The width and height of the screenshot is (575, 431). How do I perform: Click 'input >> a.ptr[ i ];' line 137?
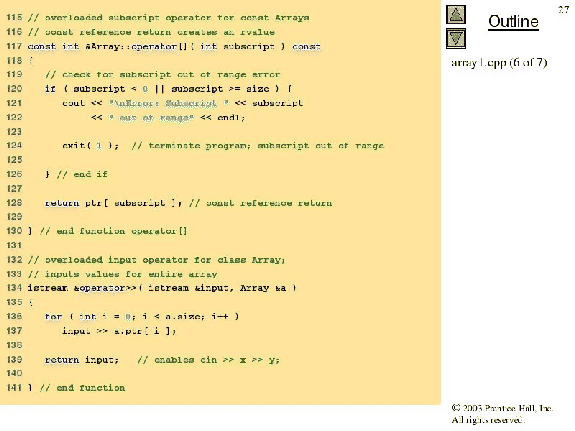(119, 331)
